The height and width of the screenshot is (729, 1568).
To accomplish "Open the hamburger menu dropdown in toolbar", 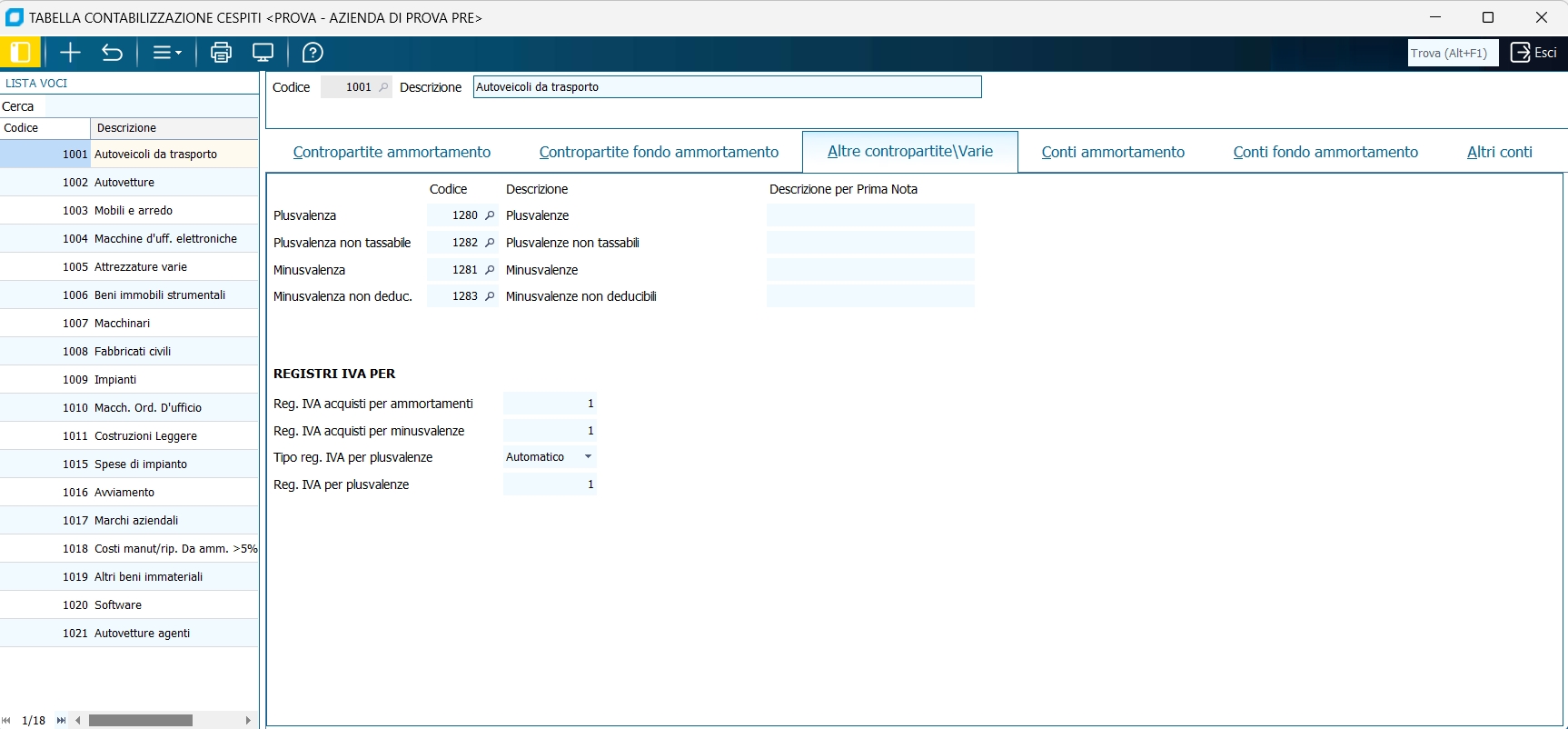I will point(166,53).
